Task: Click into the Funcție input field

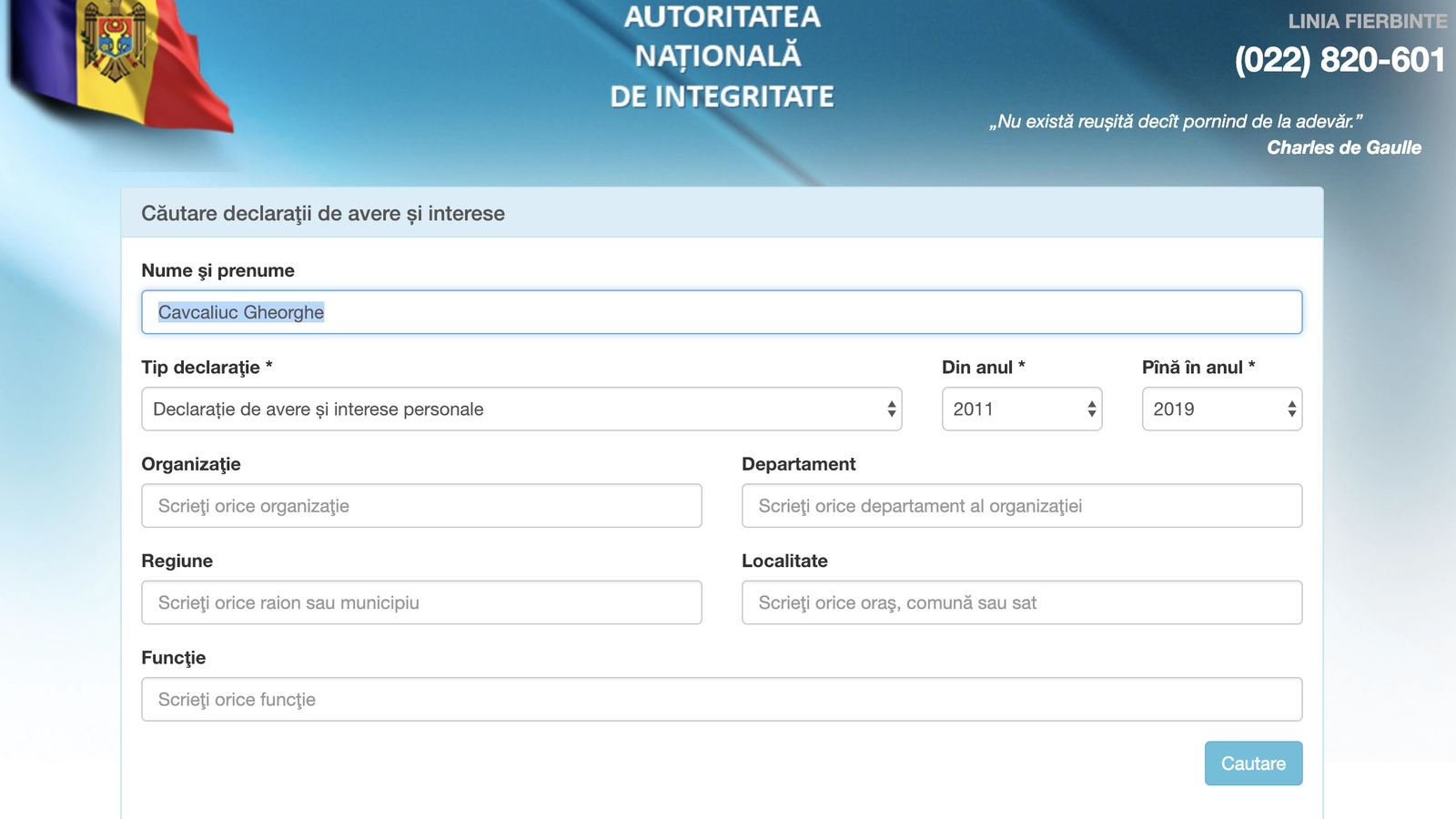Action: click(722, 700)
